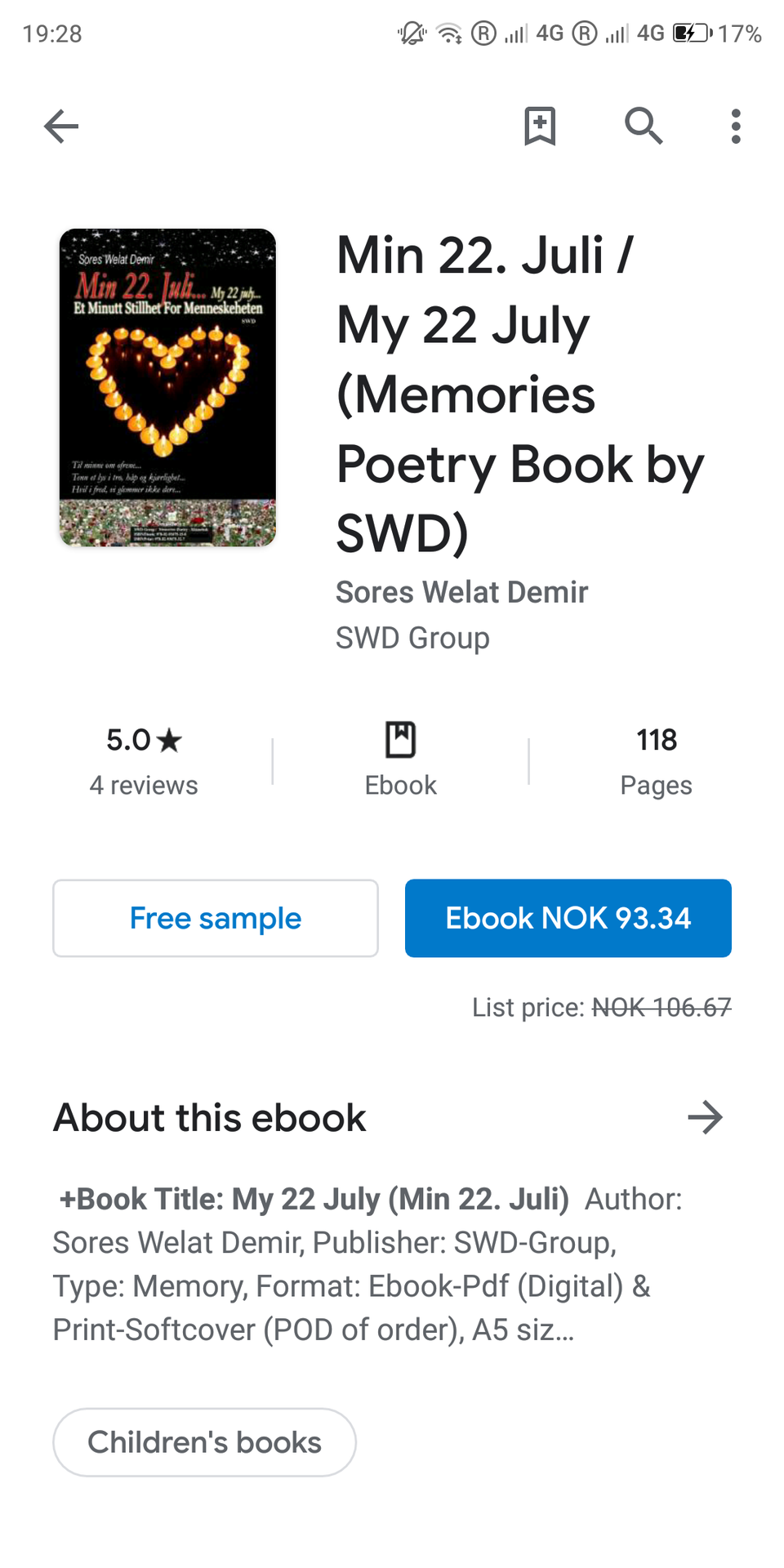This screenshot has height=1568, width=784.
Task: Add book to wishlist via bookmark icon
Action: click(x=540, y=127)
